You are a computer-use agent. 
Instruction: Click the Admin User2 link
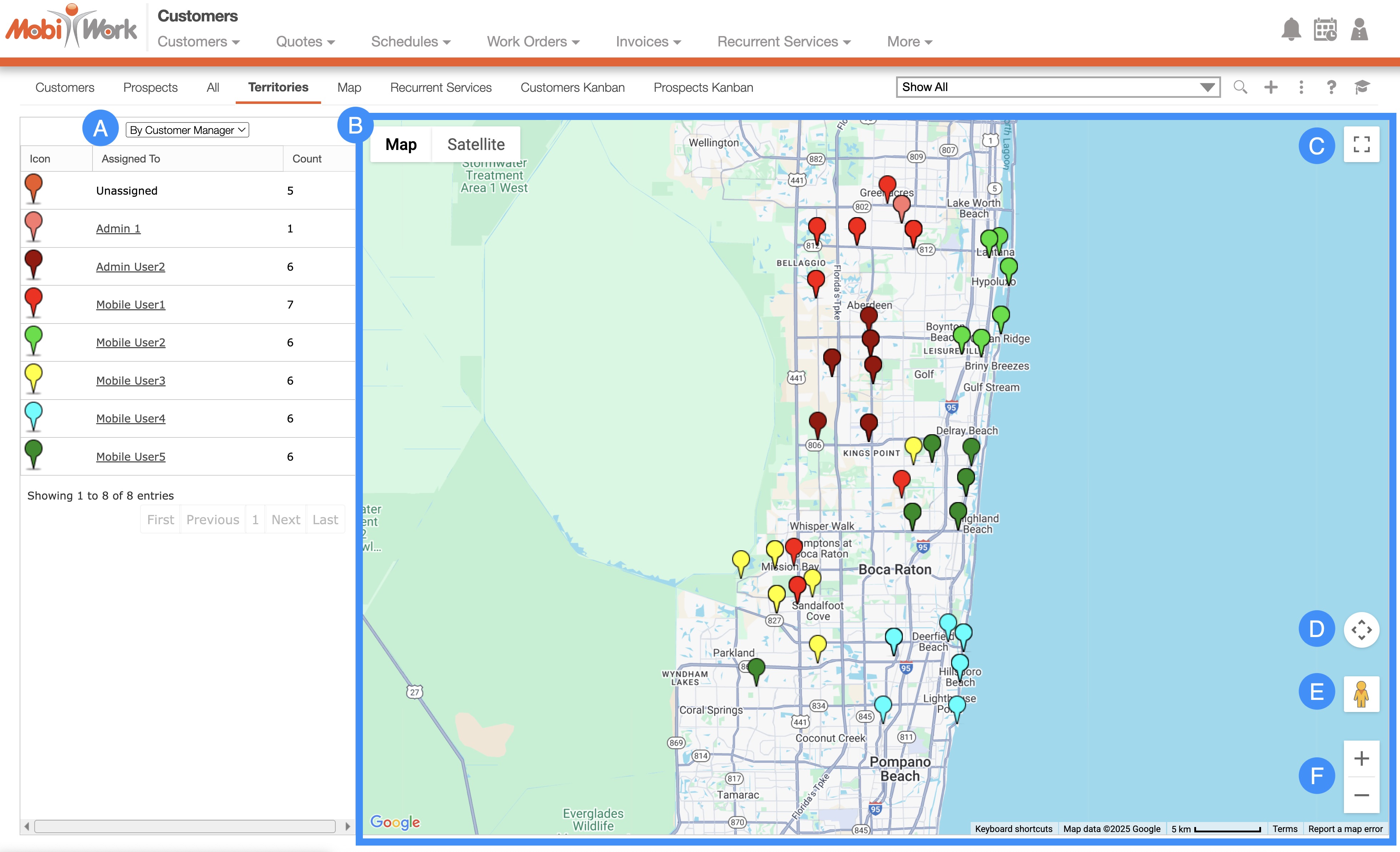tap(130, 266)
